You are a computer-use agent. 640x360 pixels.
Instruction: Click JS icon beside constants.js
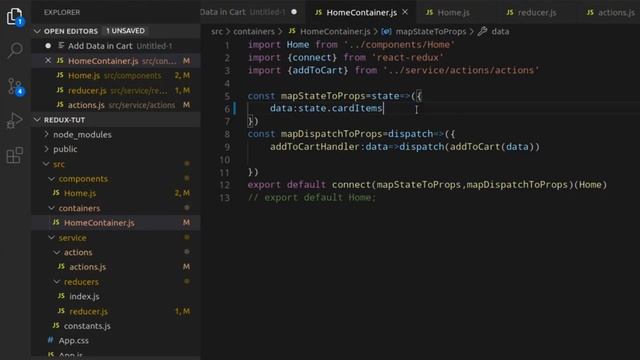[56, 325]
